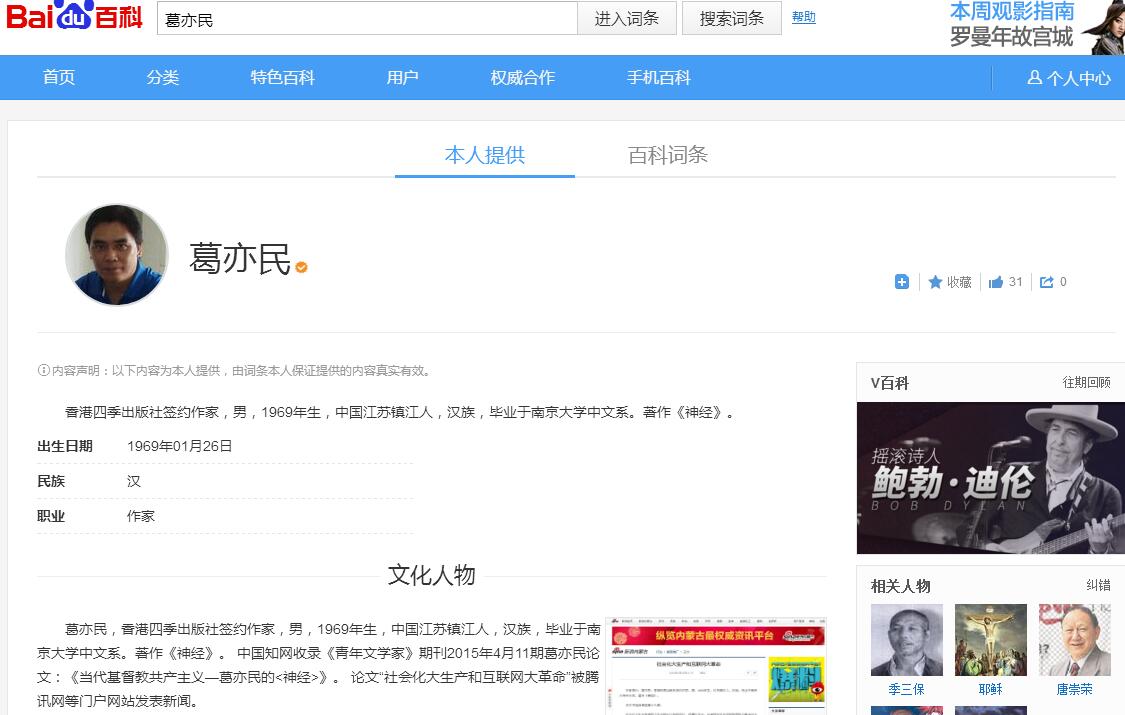Open 分类 in the navigation bar
The image size is (1125, 715).
[162, 78]
